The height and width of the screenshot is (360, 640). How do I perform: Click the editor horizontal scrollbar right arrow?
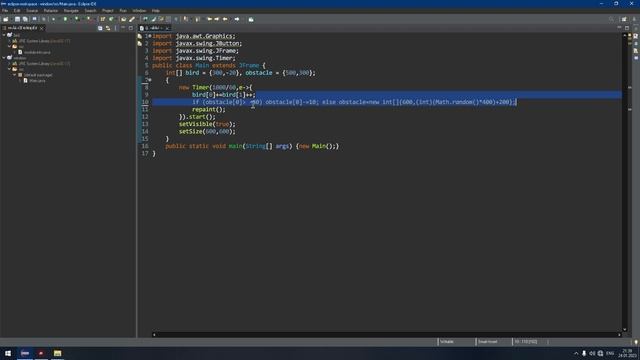pos(619,335)
